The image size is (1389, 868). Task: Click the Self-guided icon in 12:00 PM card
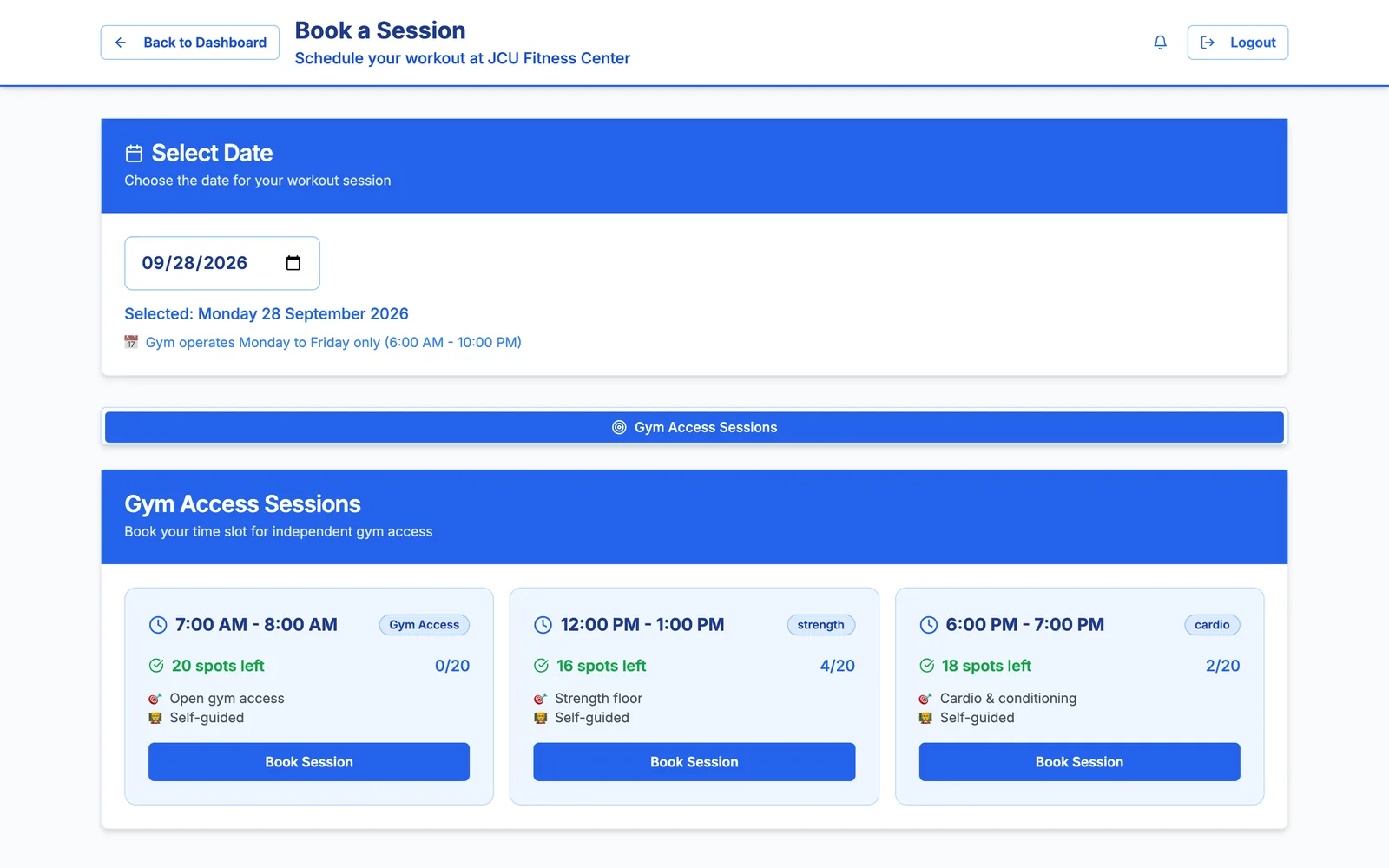(540, 718)
